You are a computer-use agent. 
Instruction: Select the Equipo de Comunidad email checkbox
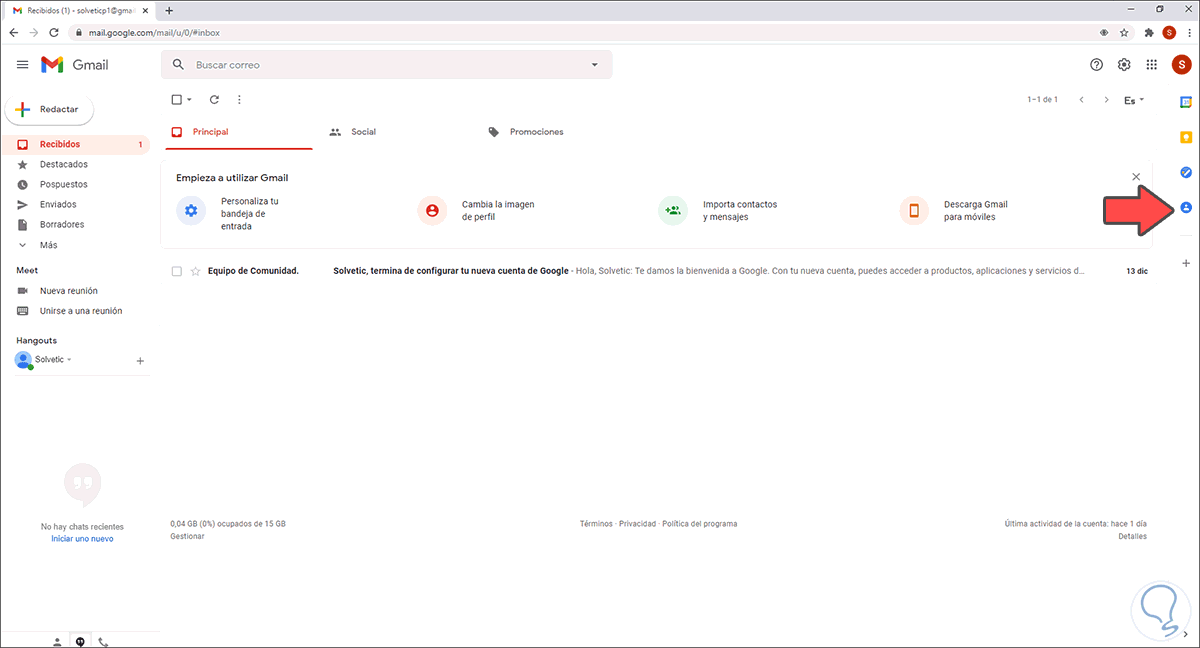tap(177, 271)
